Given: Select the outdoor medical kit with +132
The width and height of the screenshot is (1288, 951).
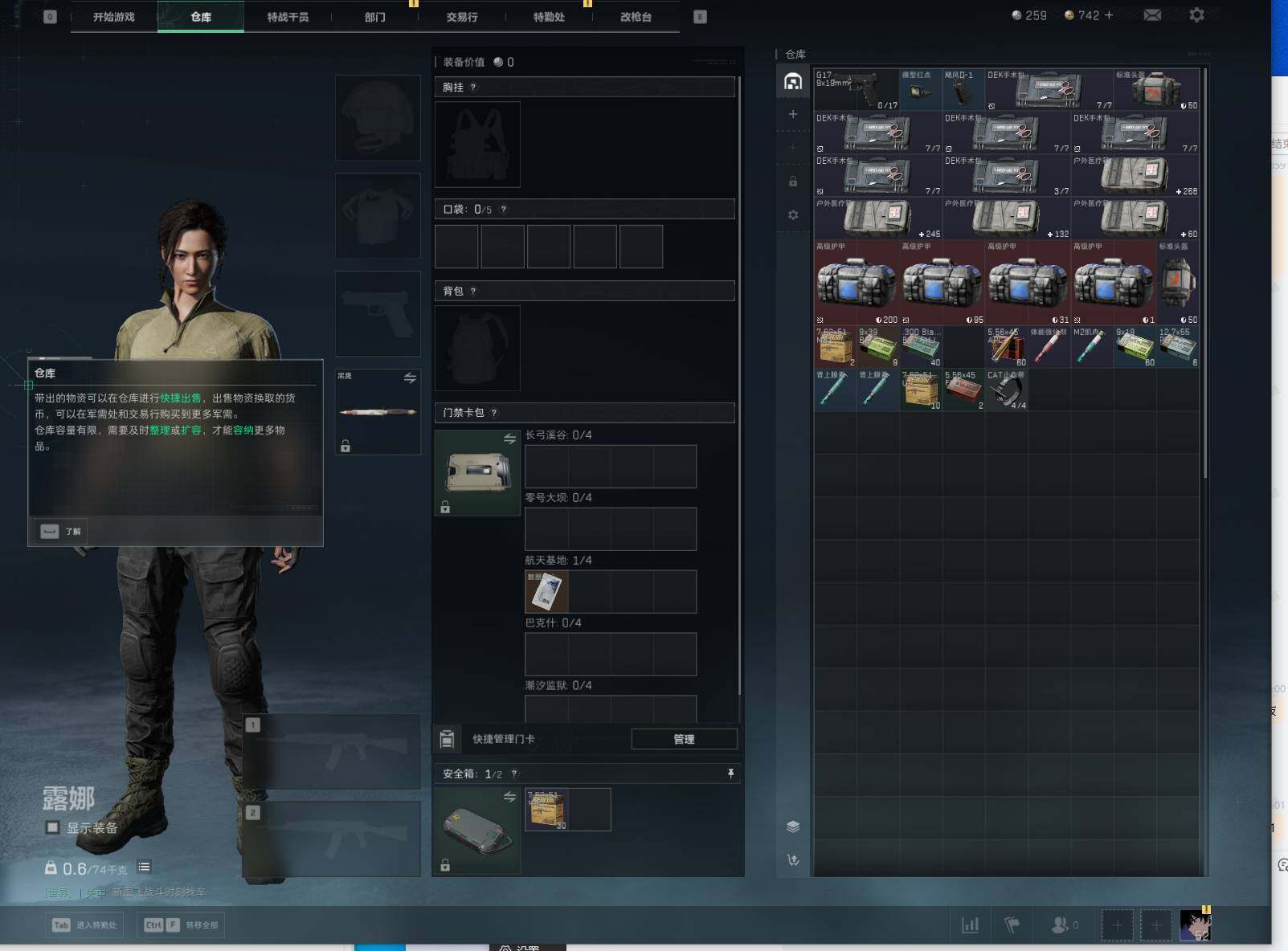Looking at the screenshot, I should click(x=1007, y=218).
